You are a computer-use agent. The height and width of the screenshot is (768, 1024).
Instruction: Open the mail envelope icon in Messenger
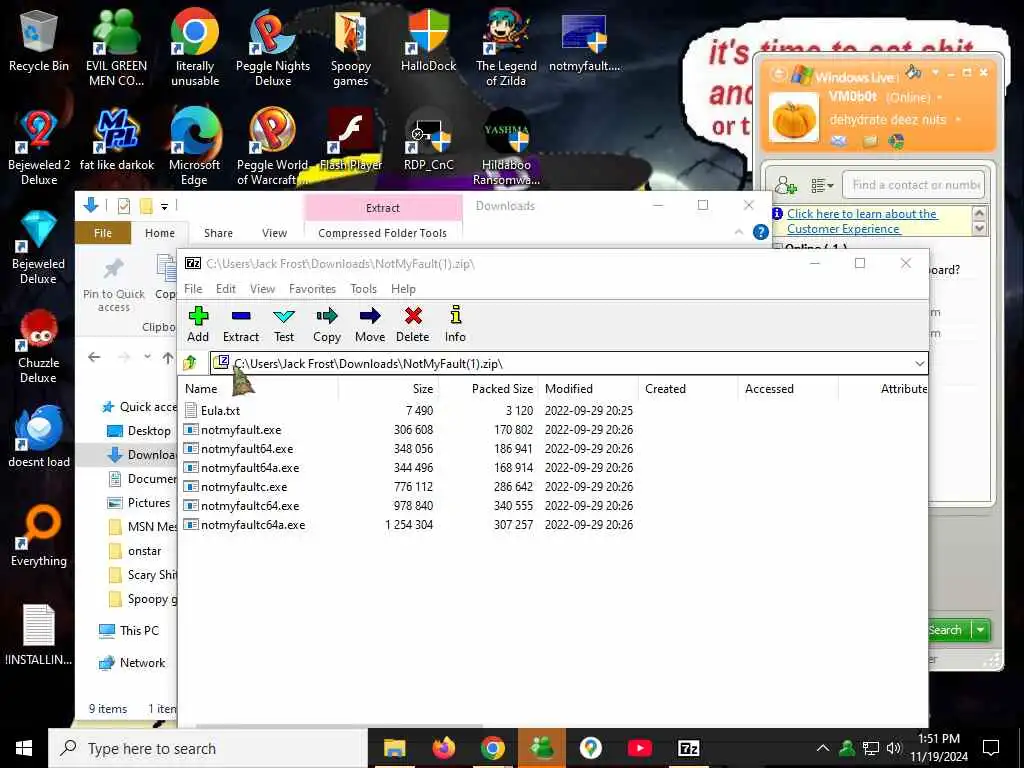tap(839, 142)
